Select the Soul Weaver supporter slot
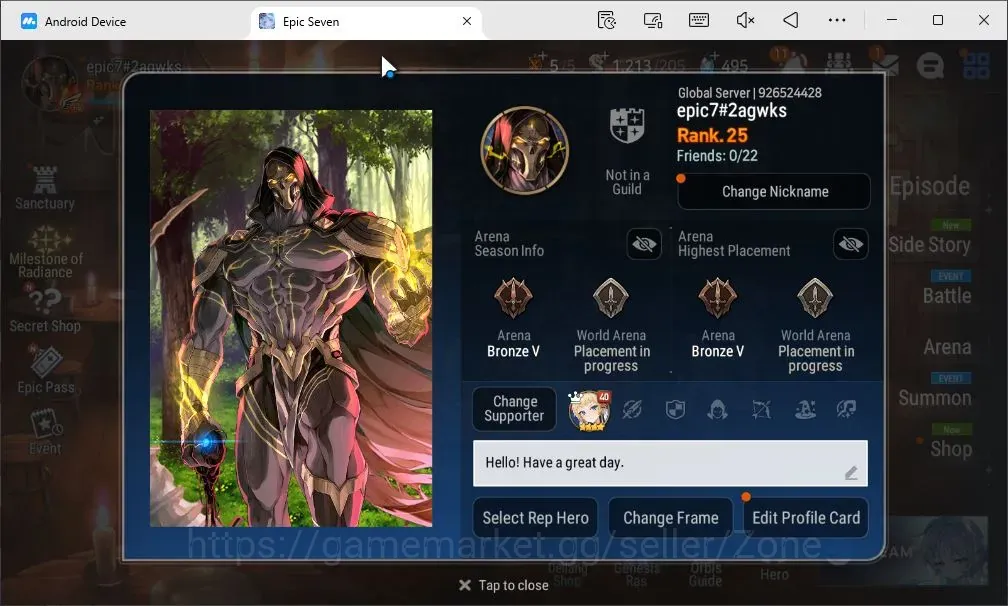Image resolution: width=1008 pixels, height=606 pixels. point(847,409)
